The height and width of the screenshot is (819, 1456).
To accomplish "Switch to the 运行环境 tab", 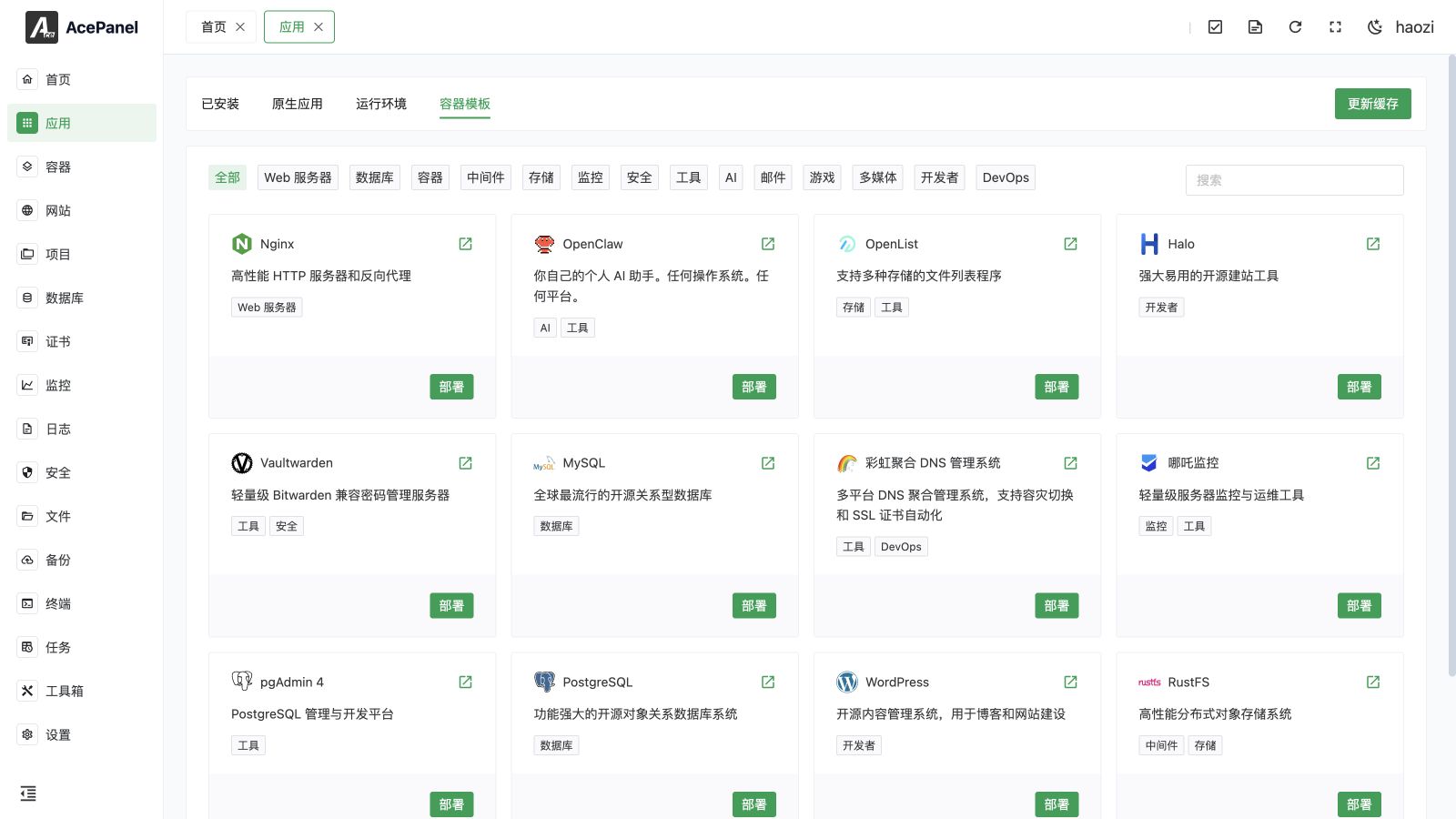I will tap(381, 104).
